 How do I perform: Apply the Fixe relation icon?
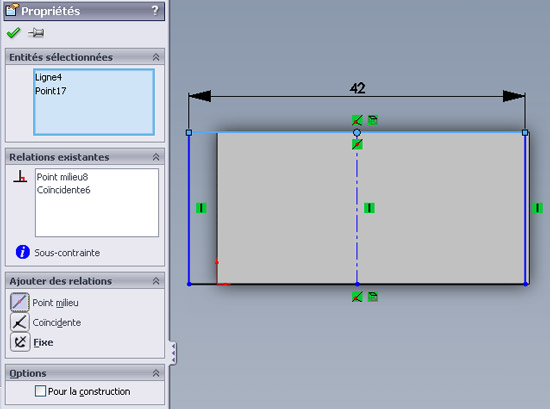click(x=20, y=342)
